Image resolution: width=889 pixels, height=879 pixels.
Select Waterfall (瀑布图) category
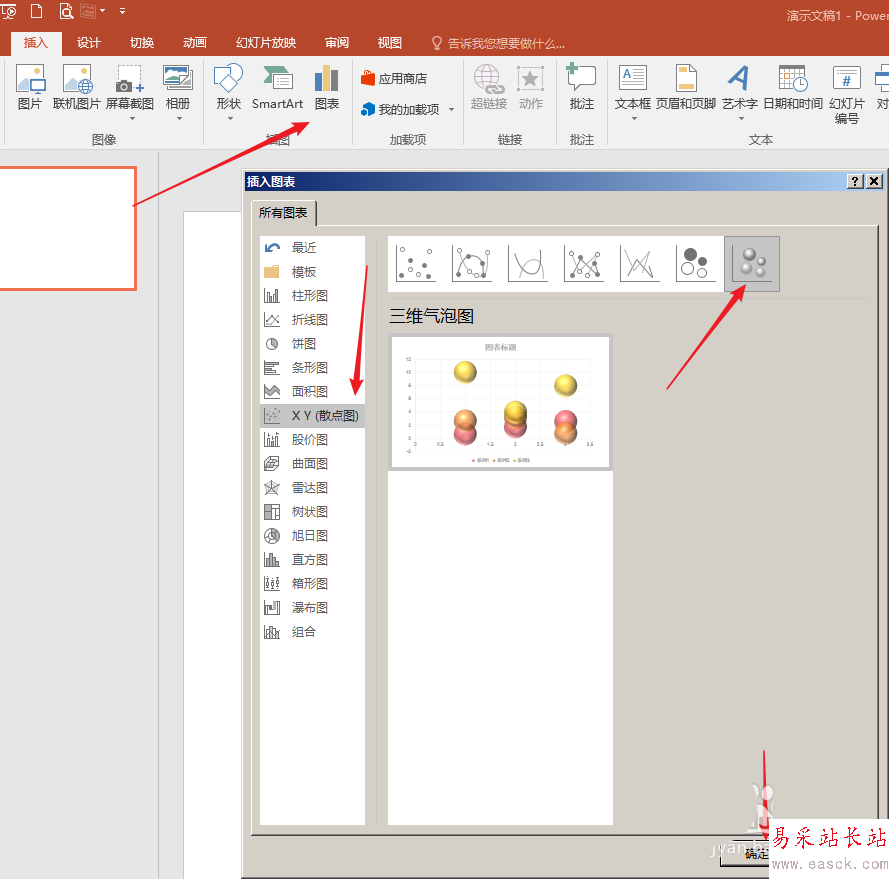pyautogui.click(x=312, y=607)
